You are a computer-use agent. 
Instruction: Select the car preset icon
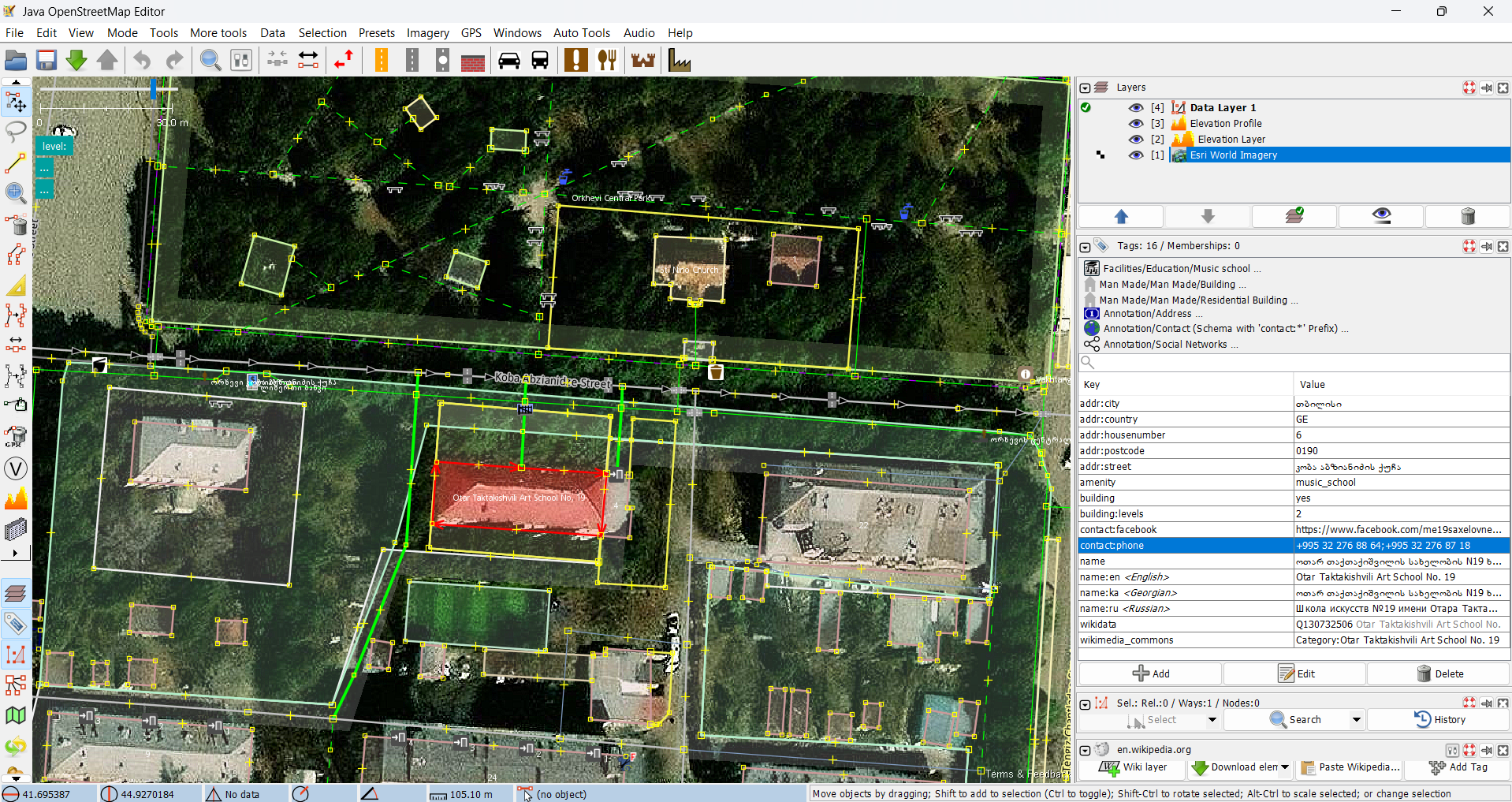click(x=509, y=61)
